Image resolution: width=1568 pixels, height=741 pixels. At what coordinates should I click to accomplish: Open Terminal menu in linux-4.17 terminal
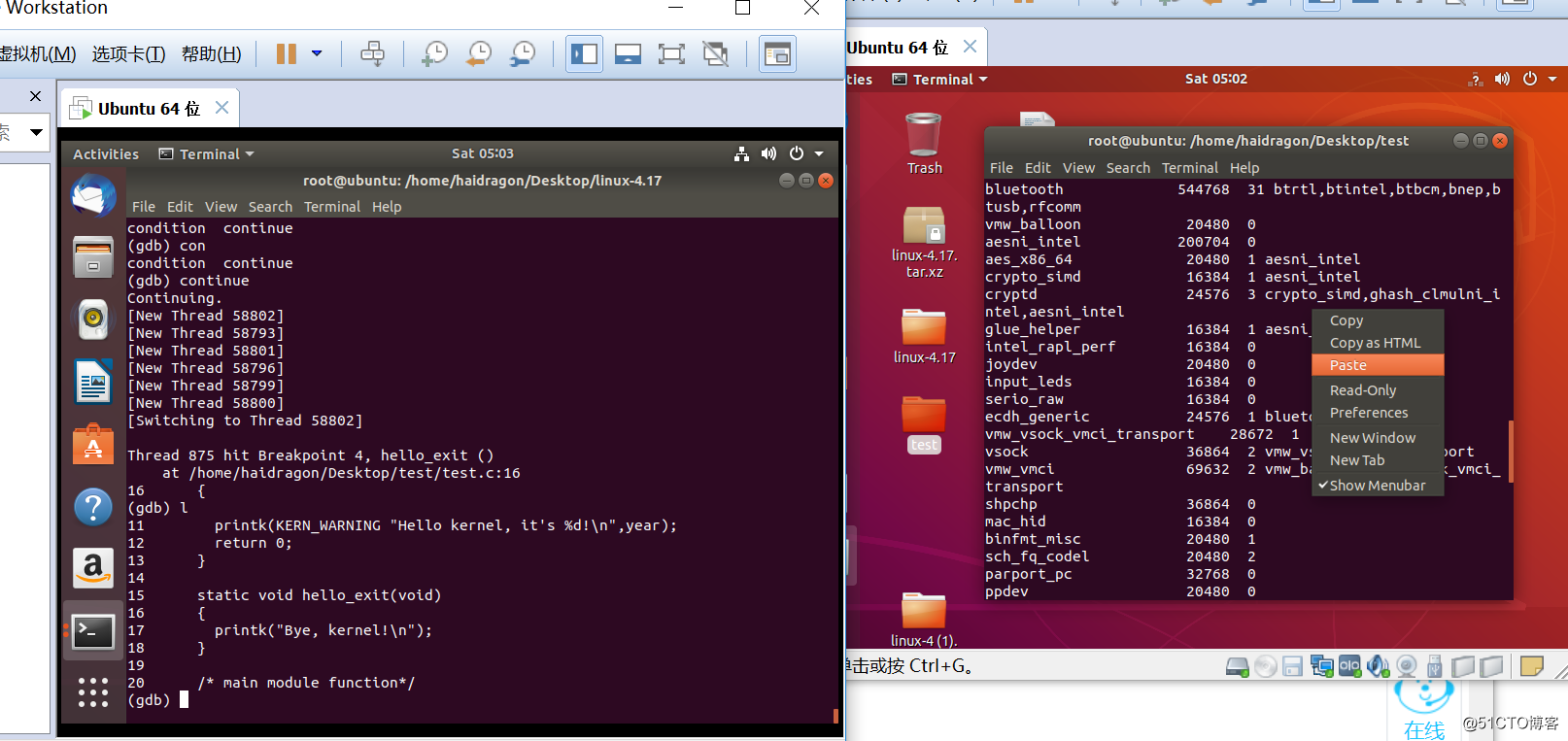click(x=332, y=207)
